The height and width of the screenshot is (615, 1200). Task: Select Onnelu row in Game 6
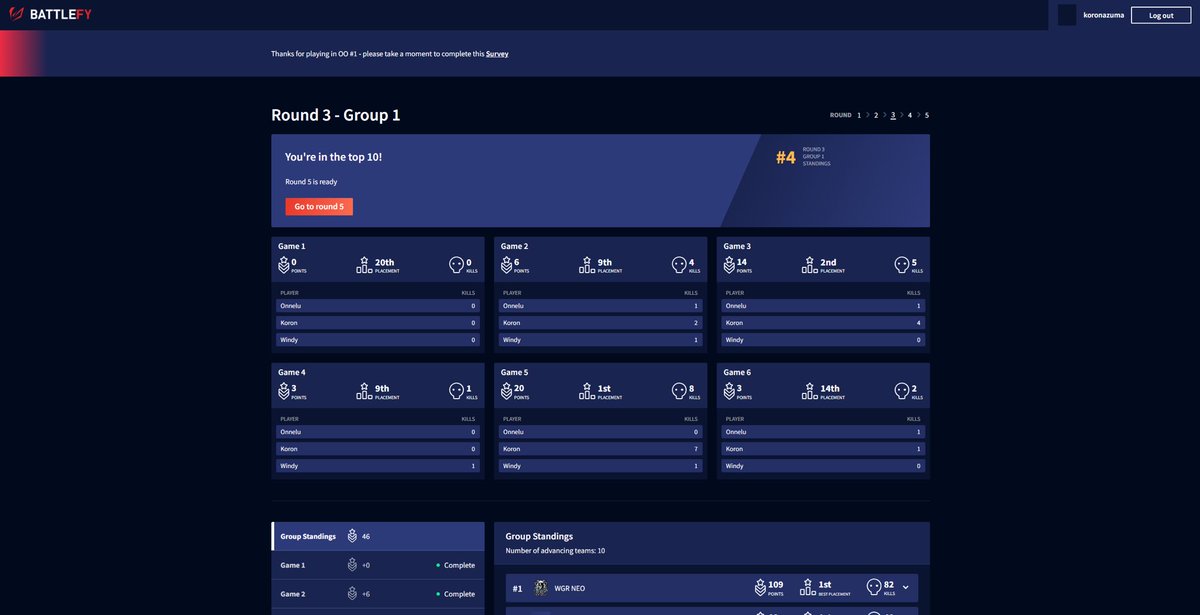pos(824,432)
